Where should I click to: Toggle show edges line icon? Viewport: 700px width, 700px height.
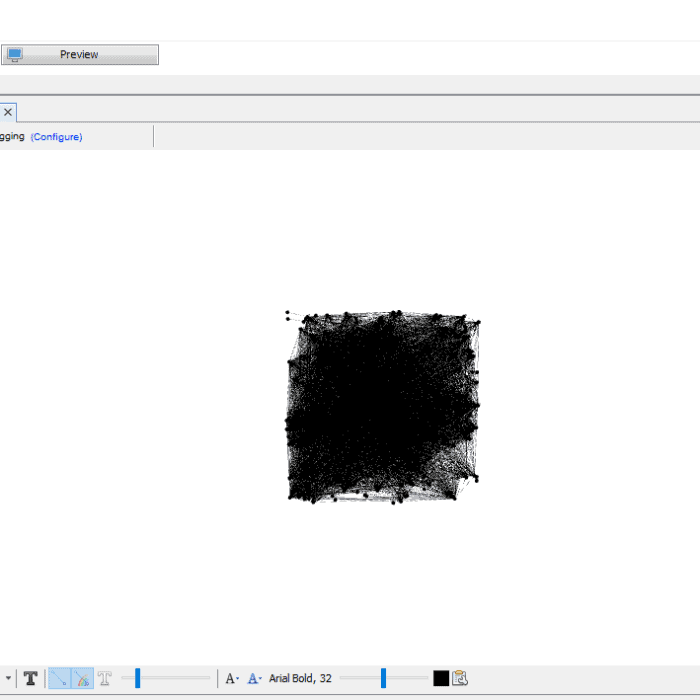[59, 679]
